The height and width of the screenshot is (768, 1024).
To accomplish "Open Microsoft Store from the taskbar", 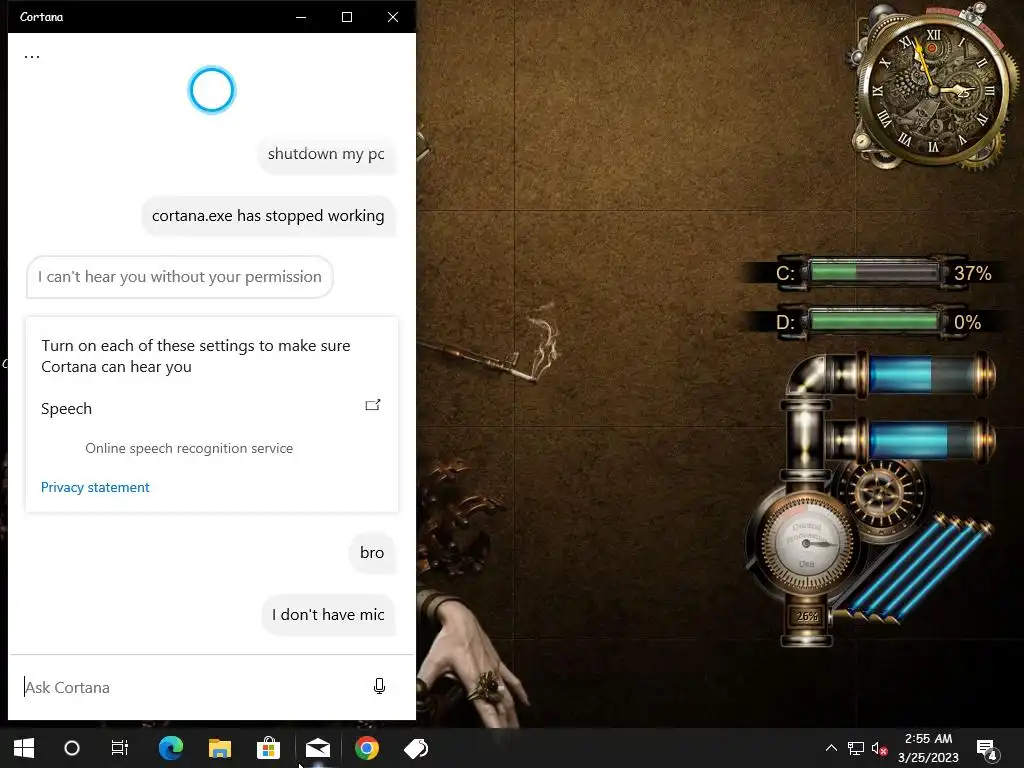I will coord(268,748).
